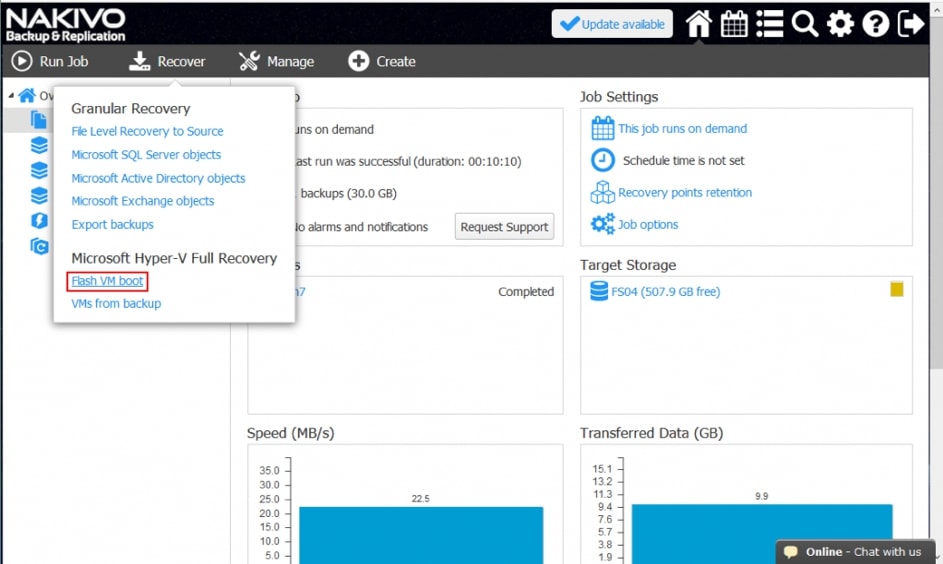Open the FS04 target storage link
The image size is (943, 564).
[665, 292]
